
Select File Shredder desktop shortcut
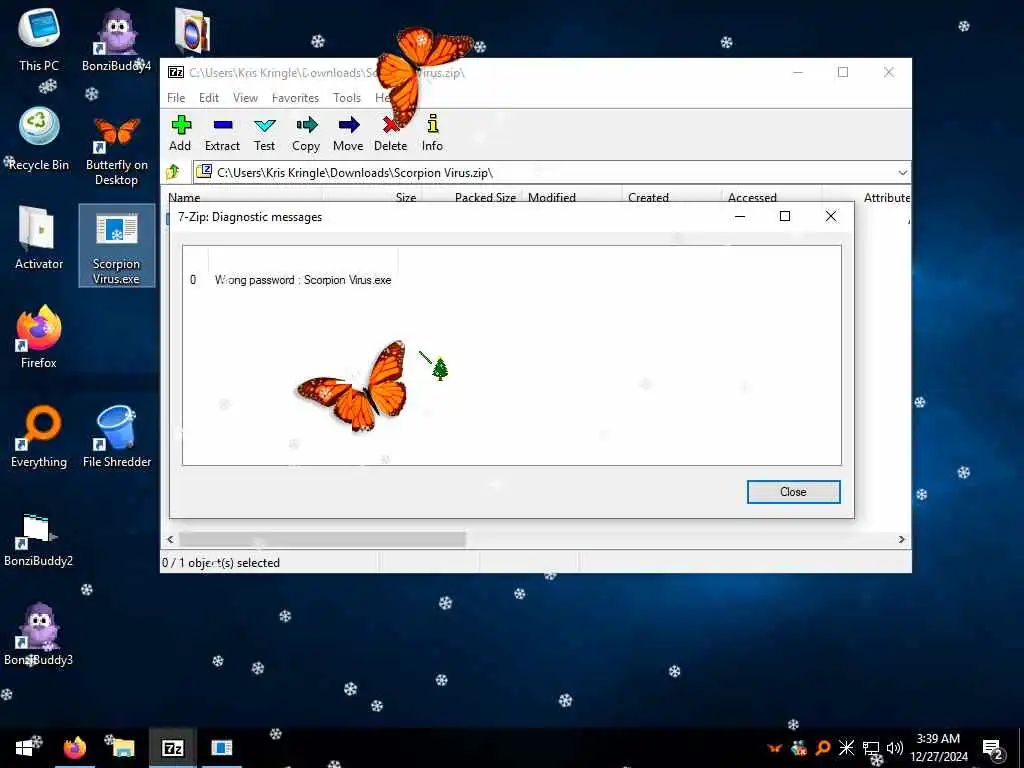[116, 436]
